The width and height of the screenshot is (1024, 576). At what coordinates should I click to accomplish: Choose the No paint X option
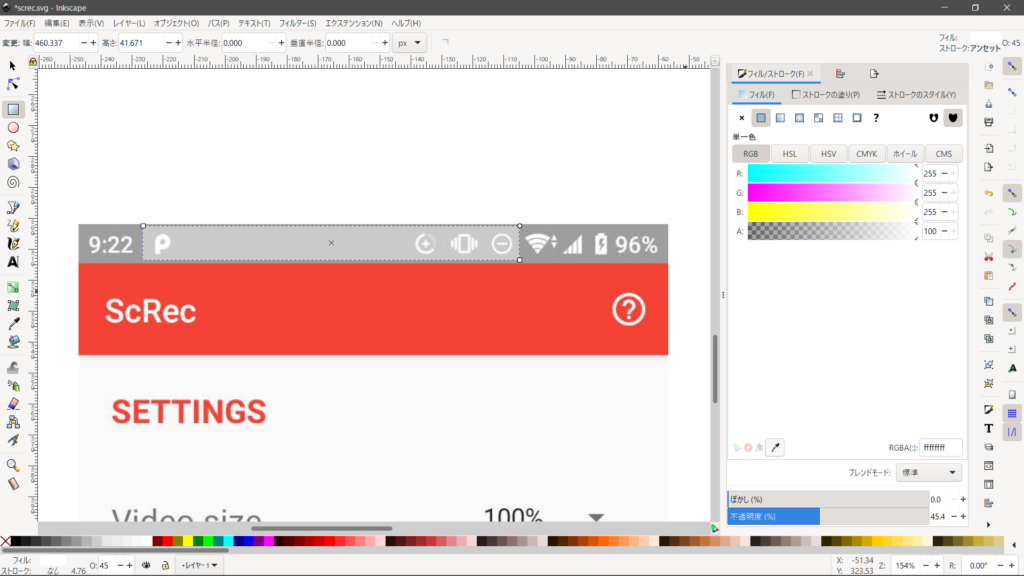point(741,118)
